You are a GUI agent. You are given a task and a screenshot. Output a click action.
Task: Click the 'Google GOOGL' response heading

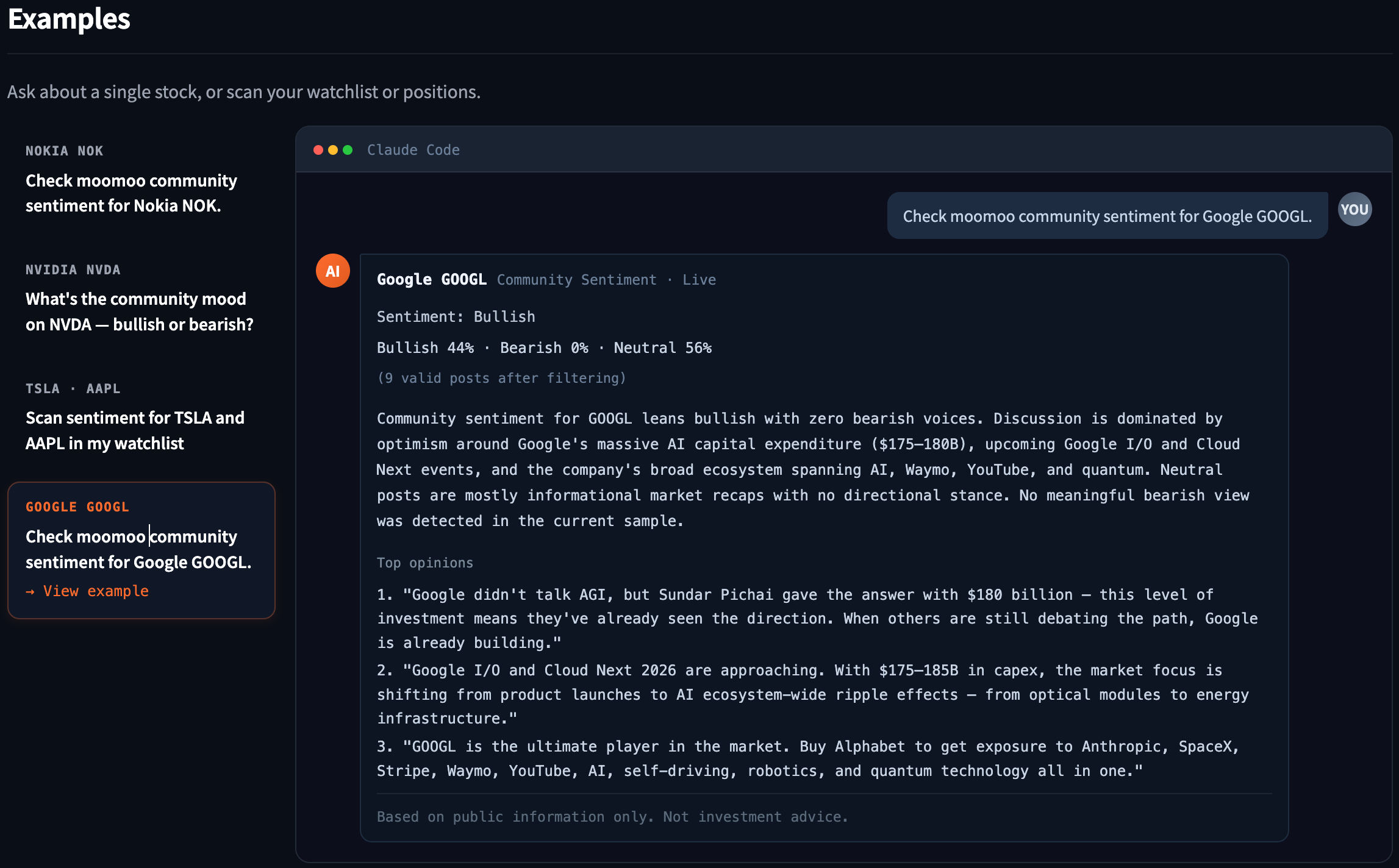[x=432, y=280]
